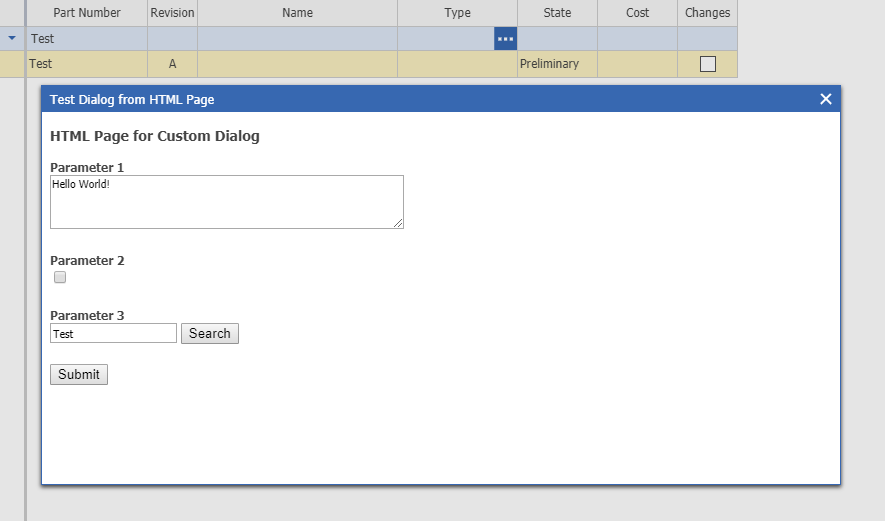
Task: Click the Part Number filter cell containing Test
Action: pyautogui.click(x=87, y=39)
